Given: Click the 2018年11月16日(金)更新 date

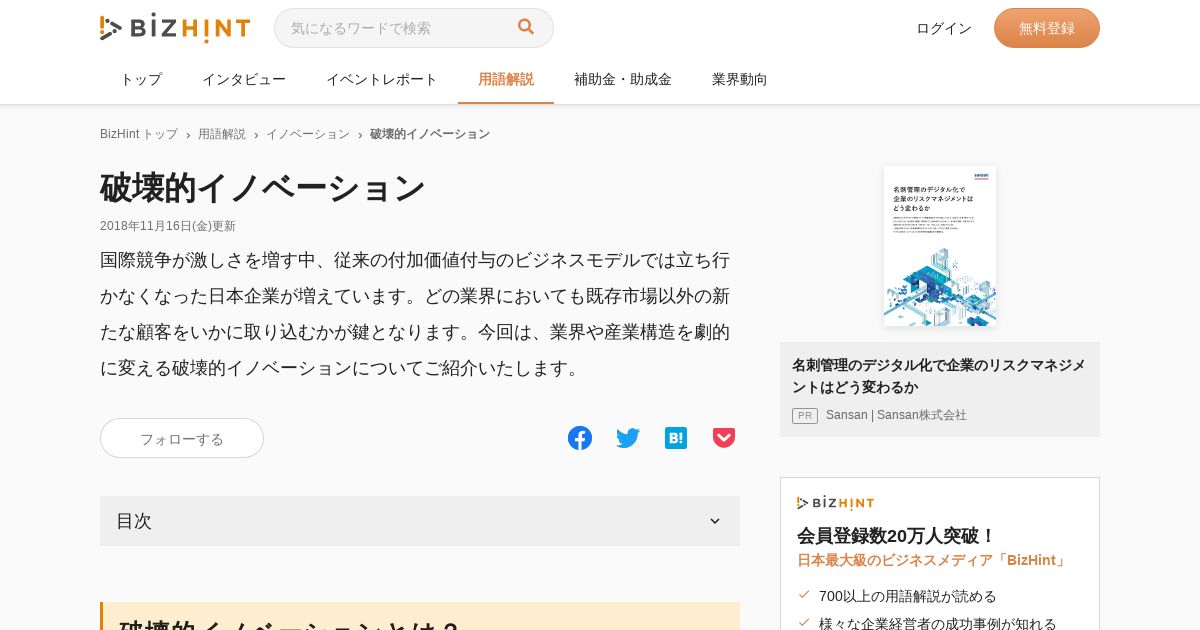Looking at the screenshot, I should click(x=168, y=226).
